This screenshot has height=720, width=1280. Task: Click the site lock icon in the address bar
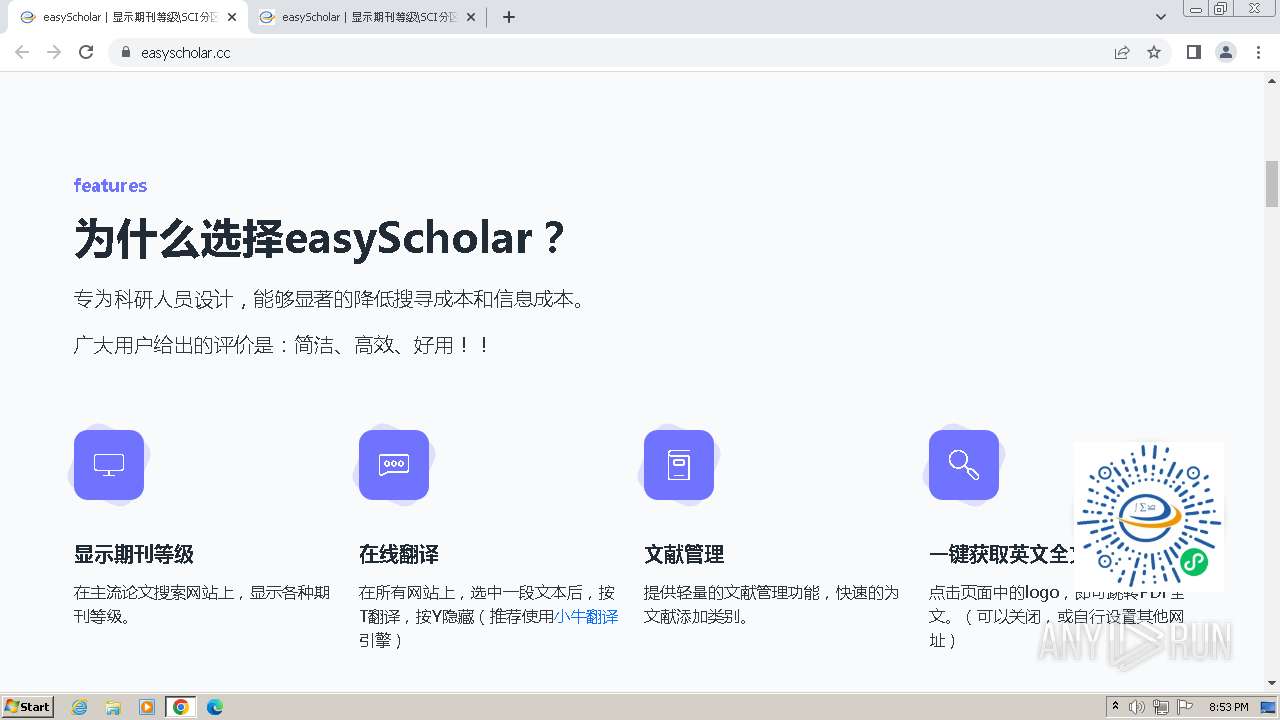point(125,52)
